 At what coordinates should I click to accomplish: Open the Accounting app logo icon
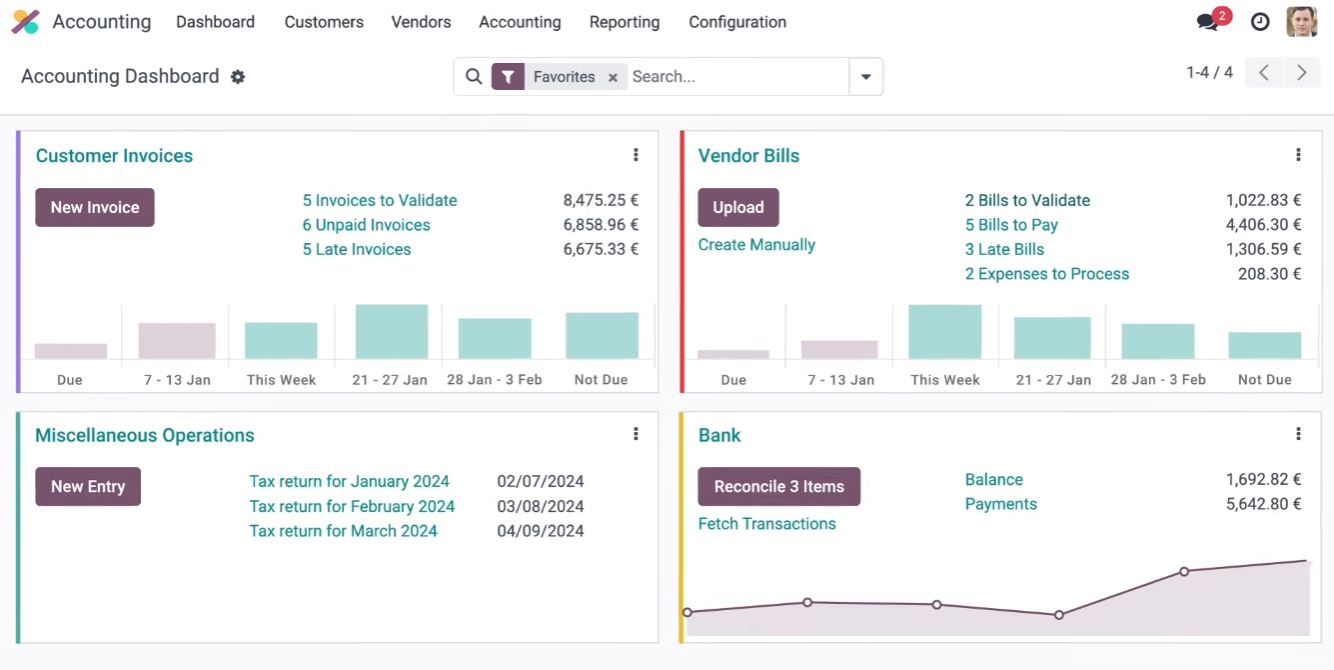point(25,22)
